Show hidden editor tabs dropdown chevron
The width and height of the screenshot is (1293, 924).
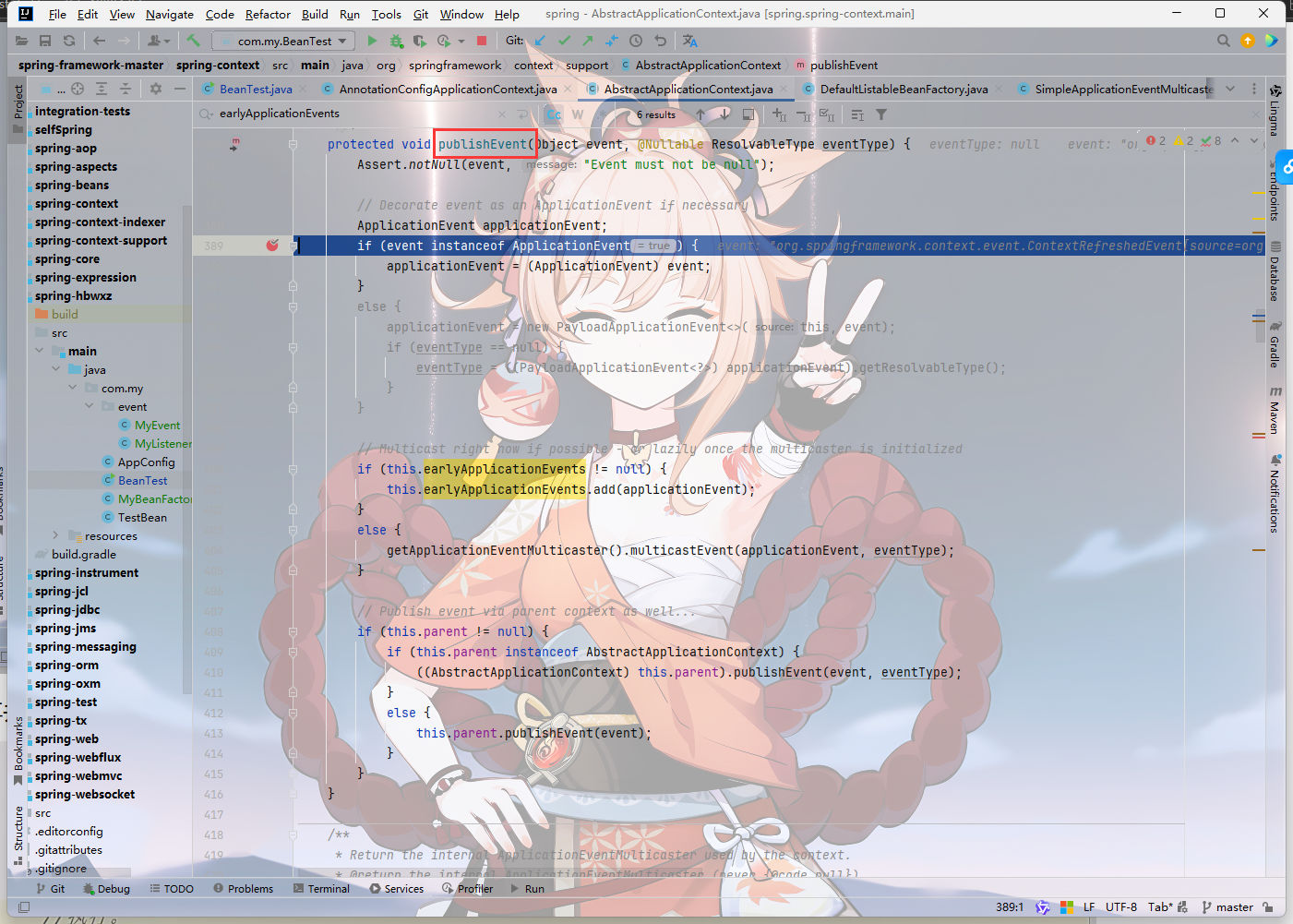tap(1230, 89)
